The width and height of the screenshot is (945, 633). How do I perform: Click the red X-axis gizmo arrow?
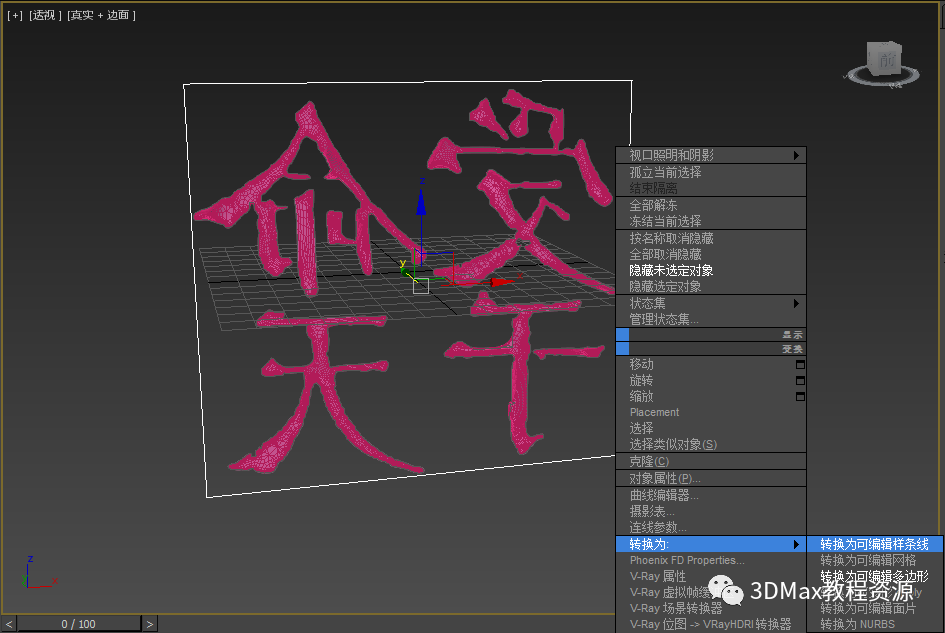pos(502,282)
